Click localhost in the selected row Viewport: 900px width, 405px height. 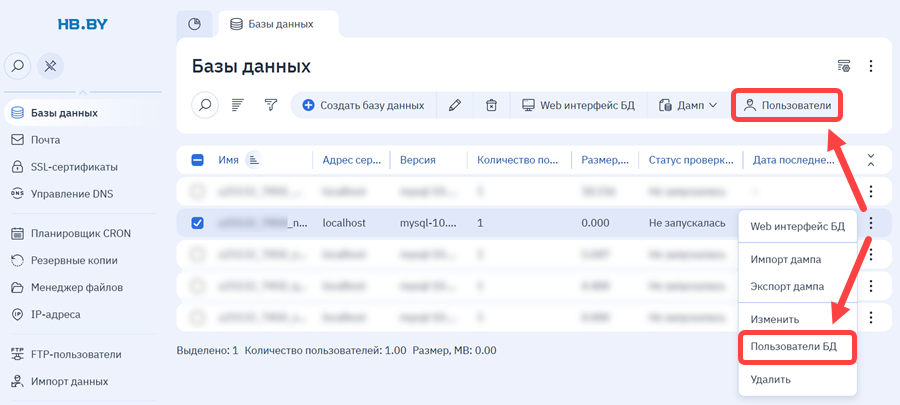pyautogui.click(x=344, y=223)
